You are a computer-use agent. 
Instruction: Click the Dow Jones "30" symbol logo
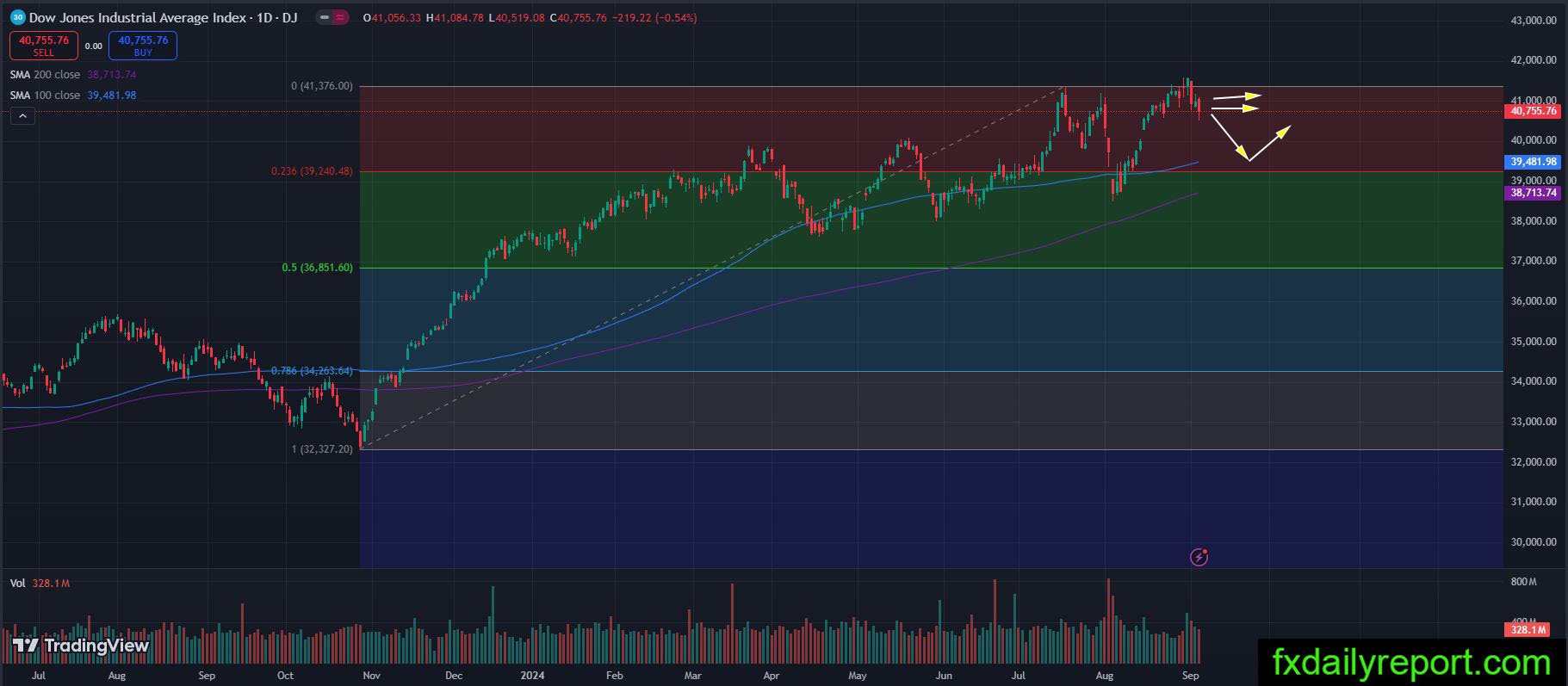point(17,17)
